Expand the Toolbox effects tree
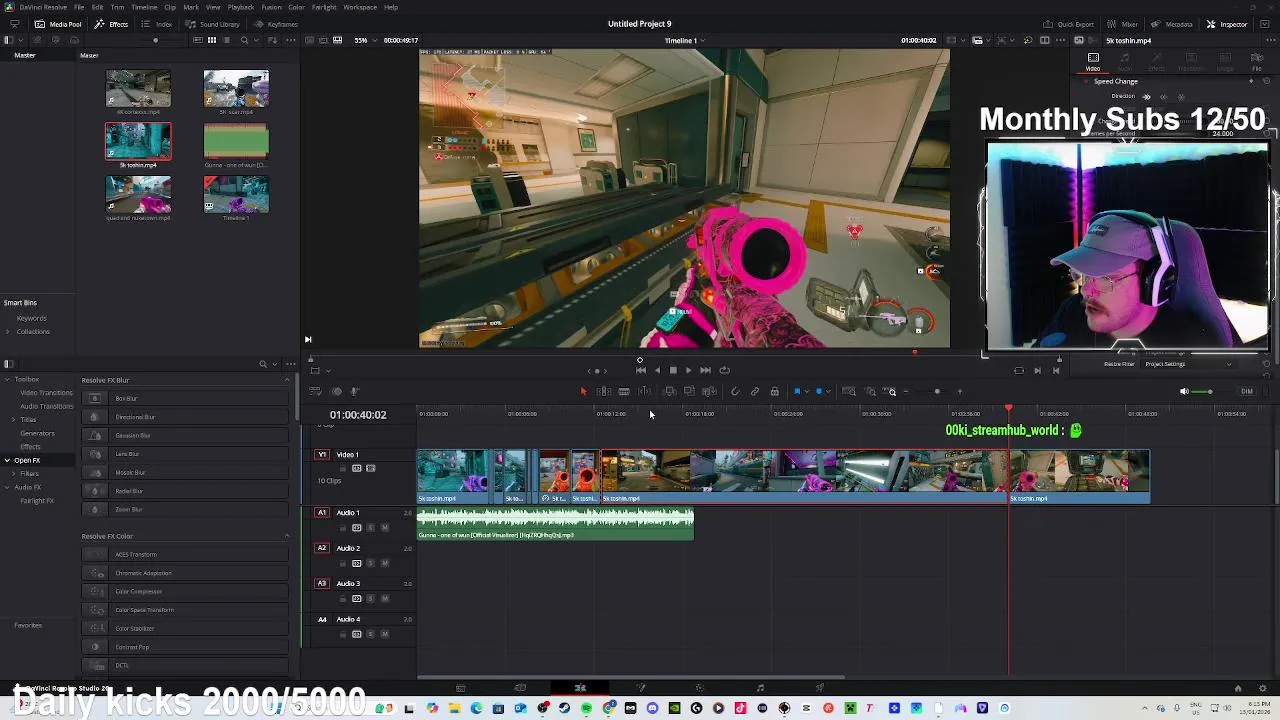 8,379
